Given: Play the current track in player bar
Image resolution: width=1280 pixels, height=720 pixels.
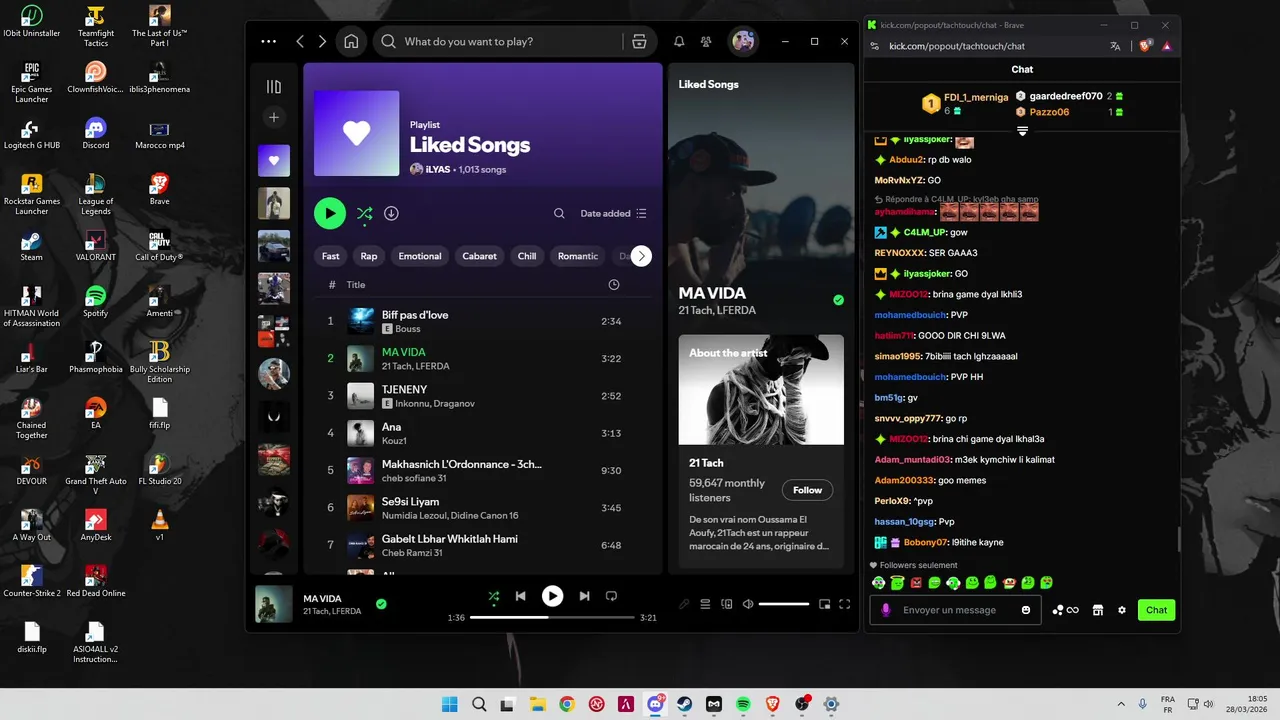Looking at the screenshot, I should (552, 596).
